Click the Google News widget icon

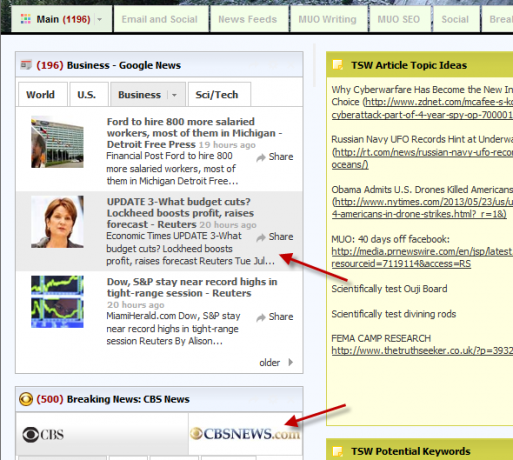coord(26,65)
